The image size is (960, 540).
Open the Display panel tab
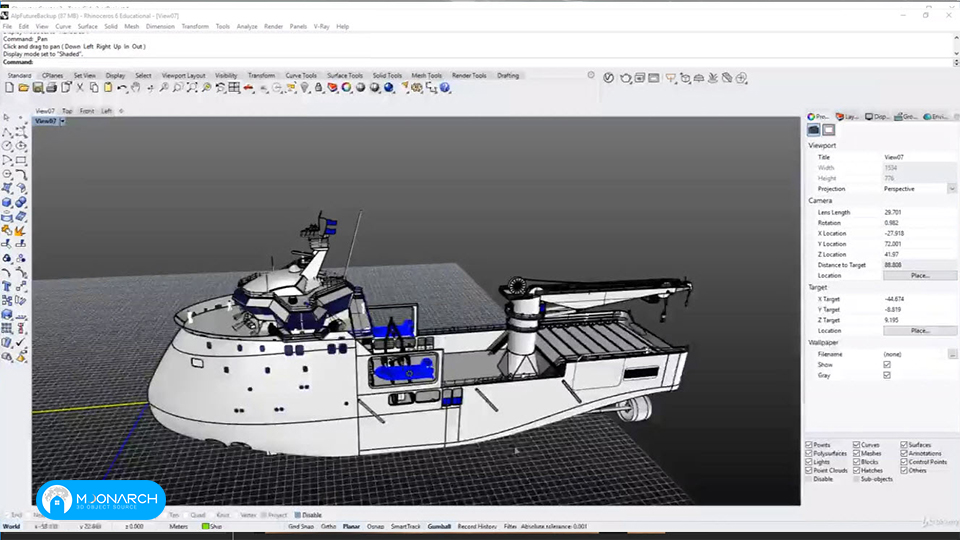[x=877, y=116]
